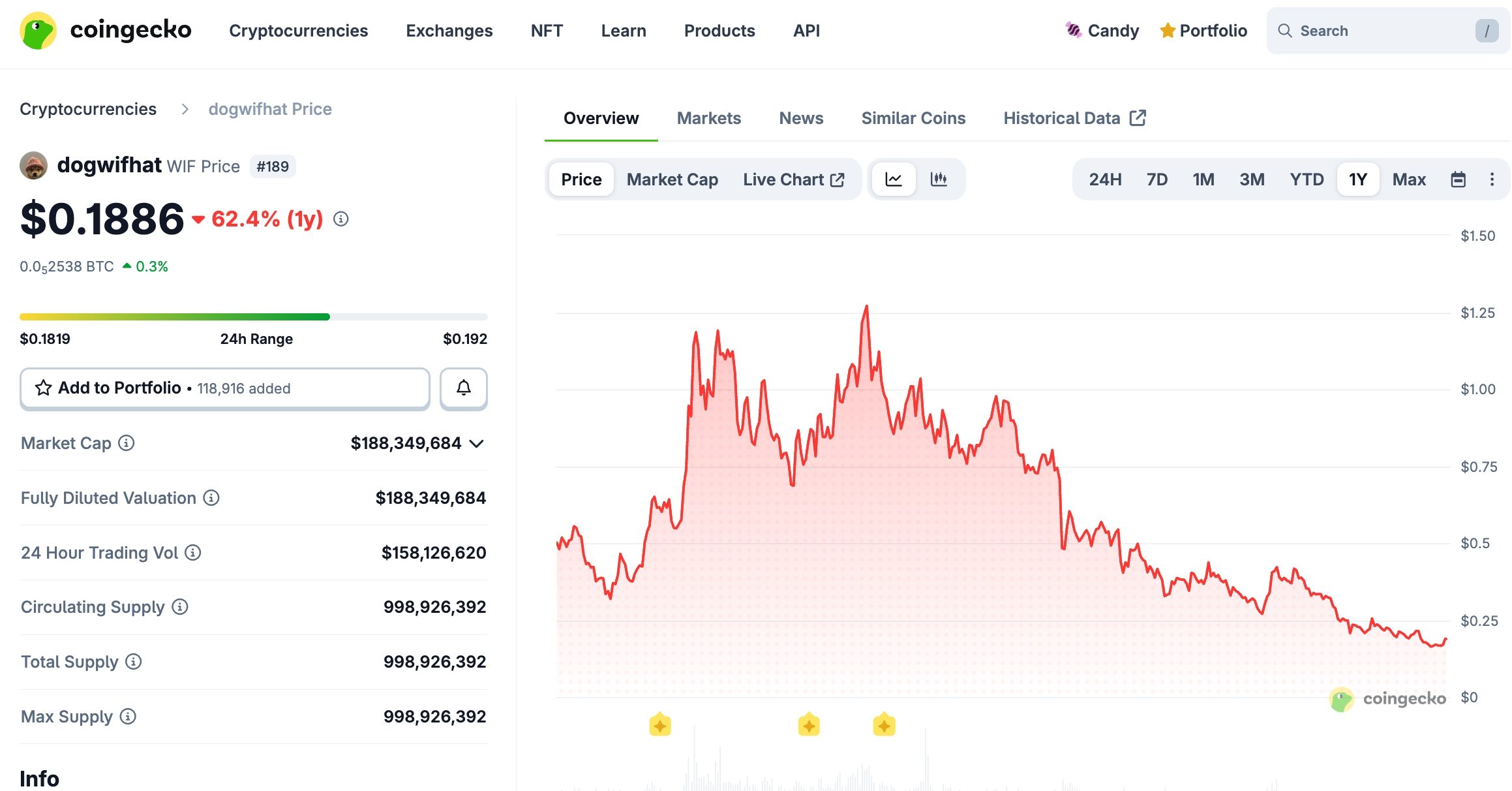Viewport: 1512px width, 791px height.
Task: Switch chart from Price to Market Cap
Action: tap(672, 179)
